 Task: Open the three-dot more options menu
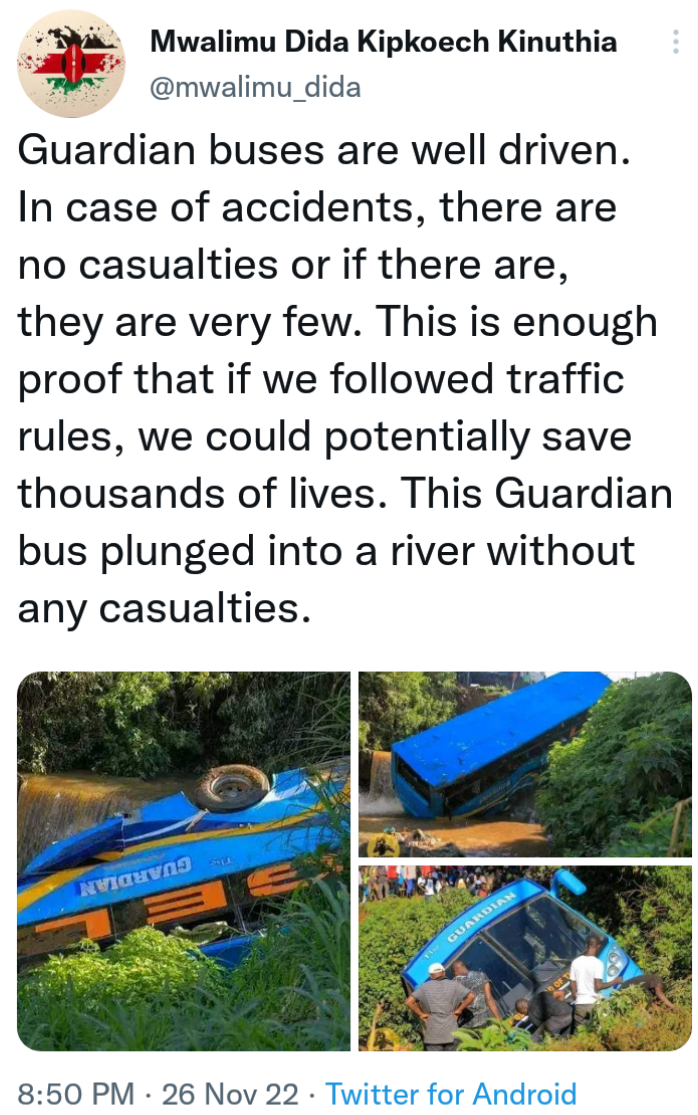[675, 42]
